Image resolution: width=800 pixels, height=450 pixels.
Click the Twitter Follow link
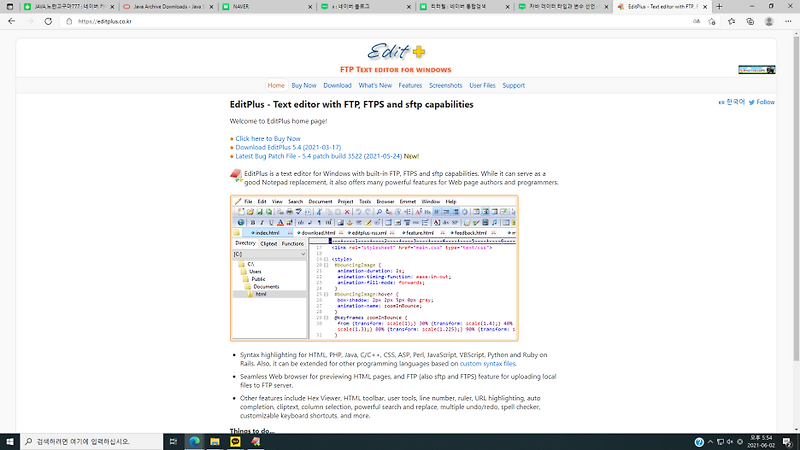762,102
